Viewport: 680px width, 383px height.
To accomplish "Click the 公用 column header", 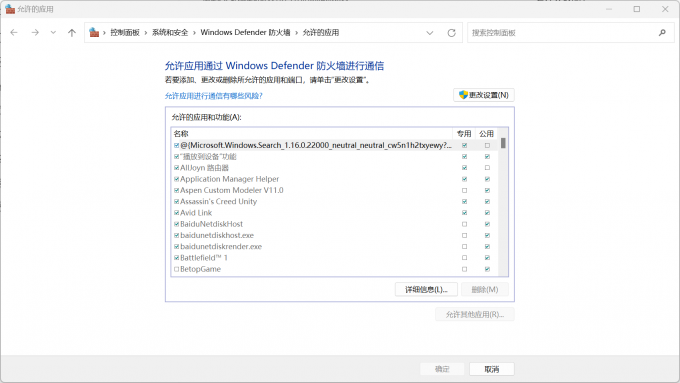I will point(487,134).
